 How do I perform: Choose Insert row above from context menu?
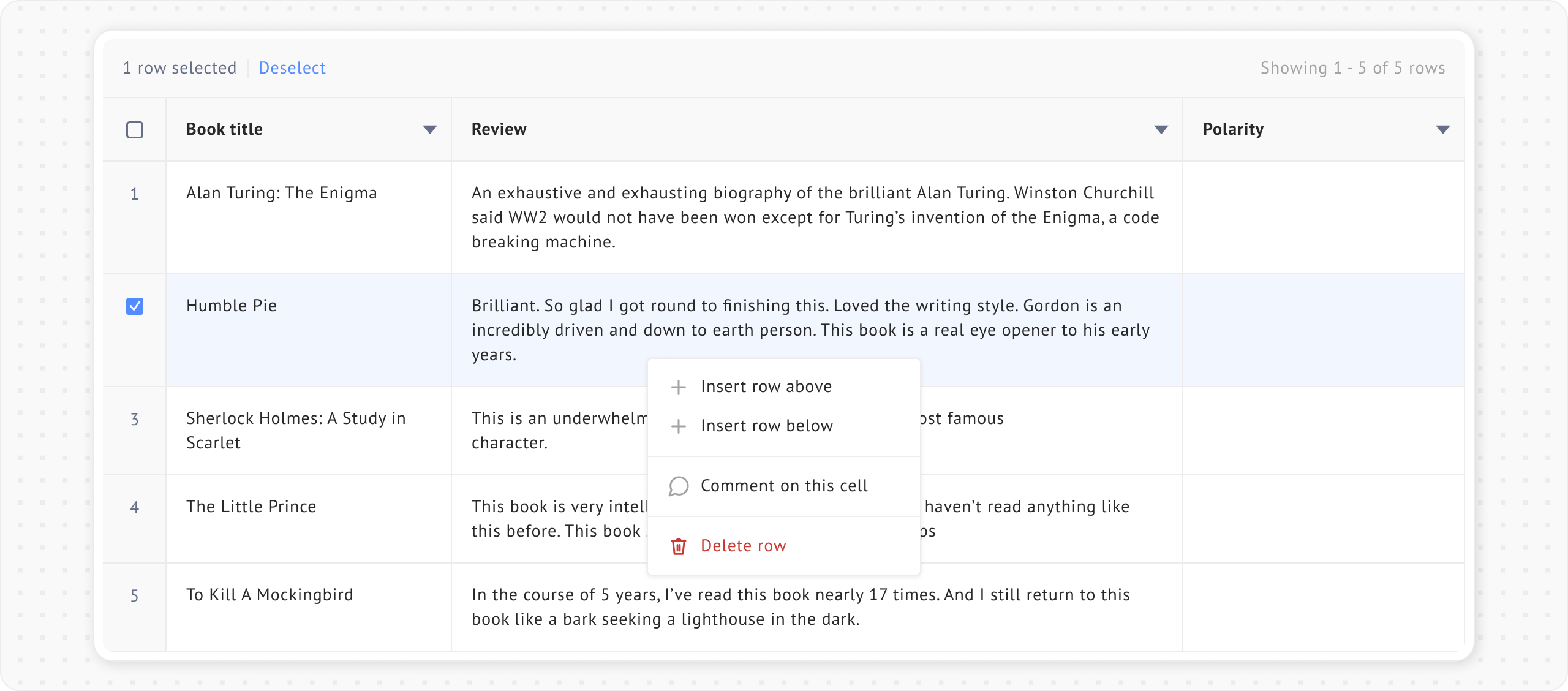(x=766, y=387)
